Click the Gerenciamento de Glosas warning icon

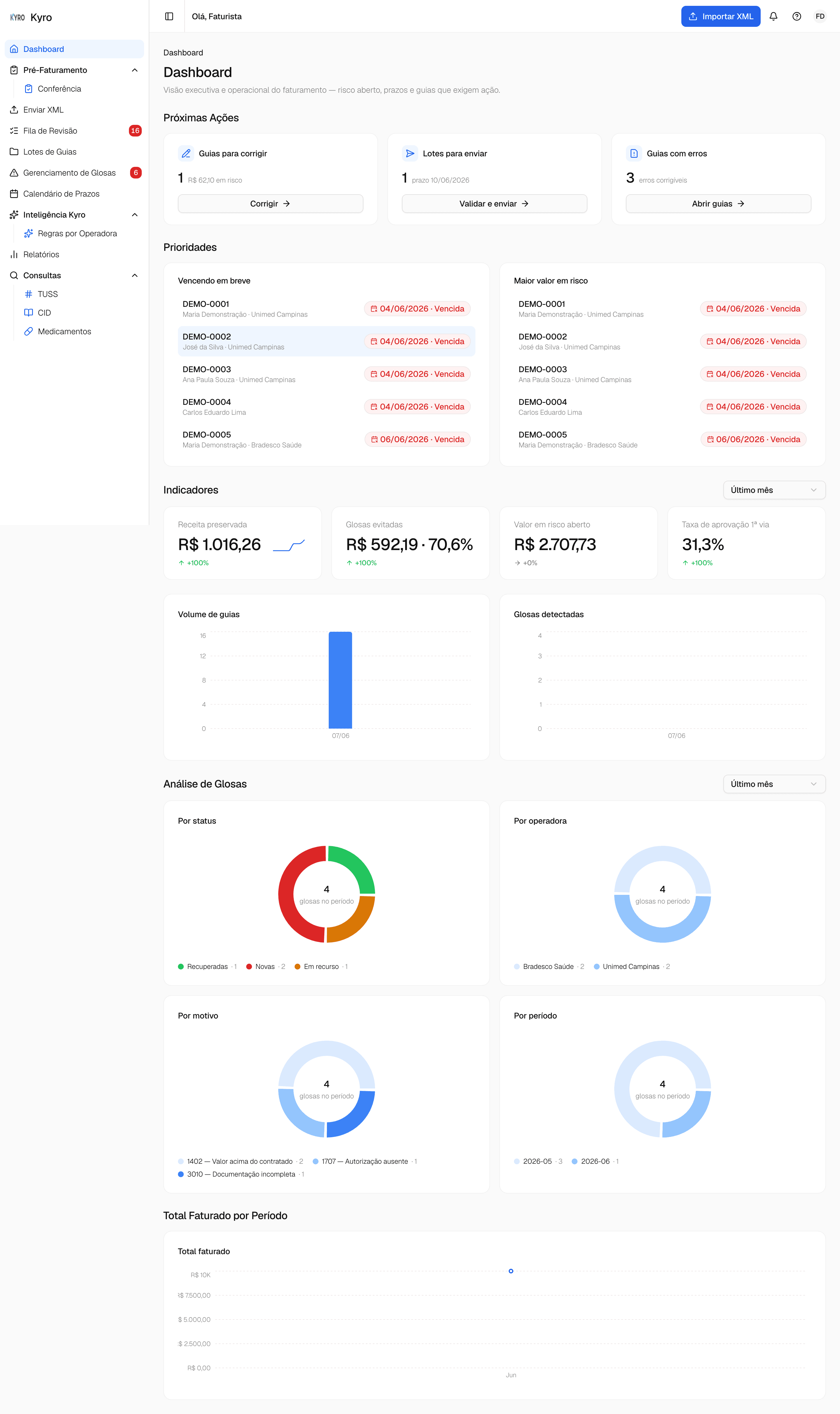pos(14,173)
